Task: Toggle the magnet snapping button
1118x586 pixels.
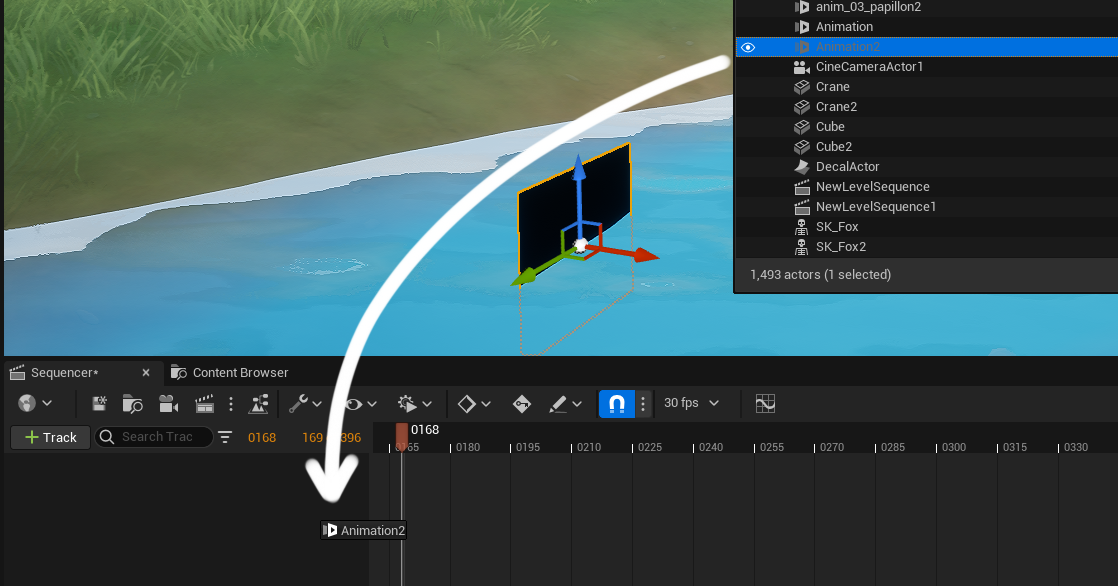Action: [616, 404]
